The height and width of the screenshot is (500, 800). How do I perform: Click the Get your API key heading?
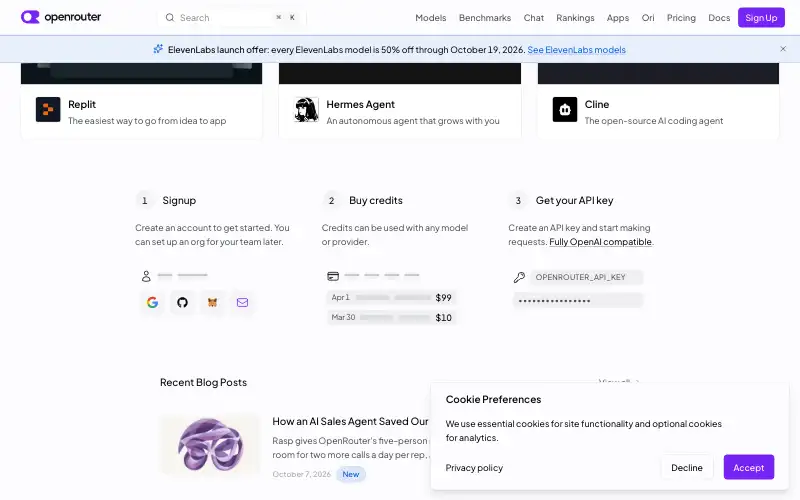pyautogui.click(x=574, y=201)
